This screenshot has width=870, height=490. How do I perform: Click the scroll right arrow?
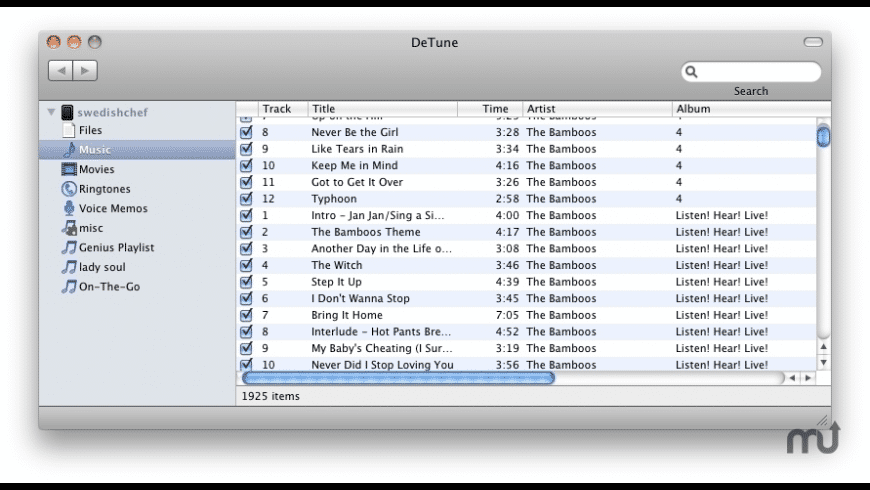[808, 378]
